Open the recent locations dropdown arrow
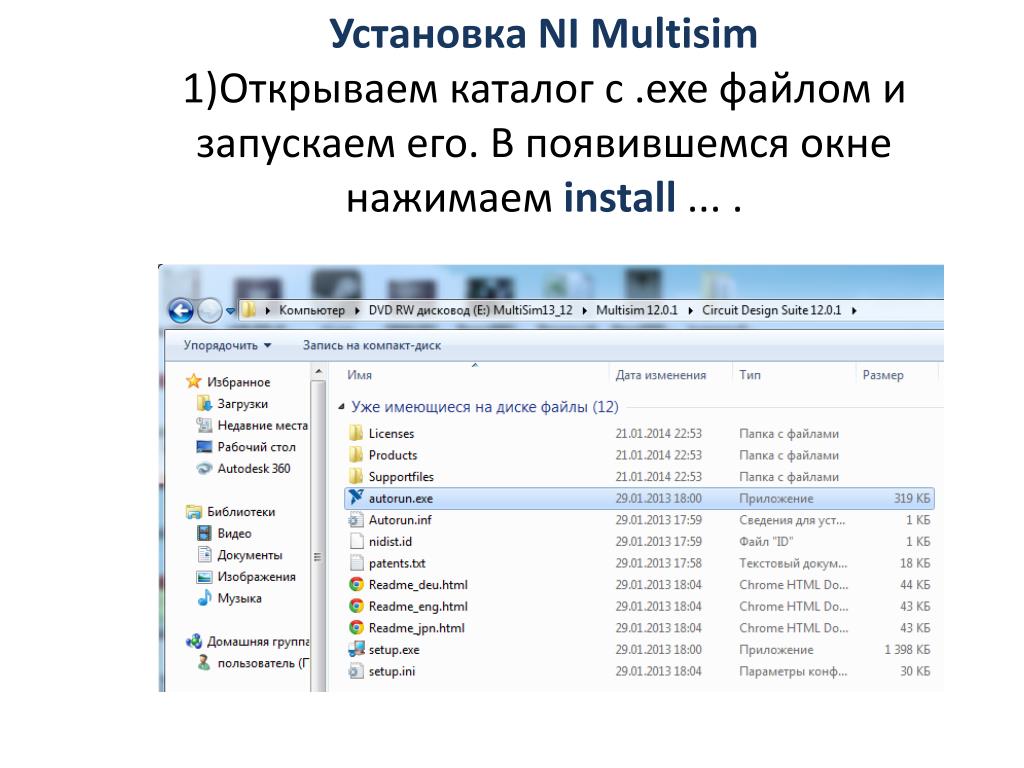This screenshot has width=1024, height=768. (230, 312)
